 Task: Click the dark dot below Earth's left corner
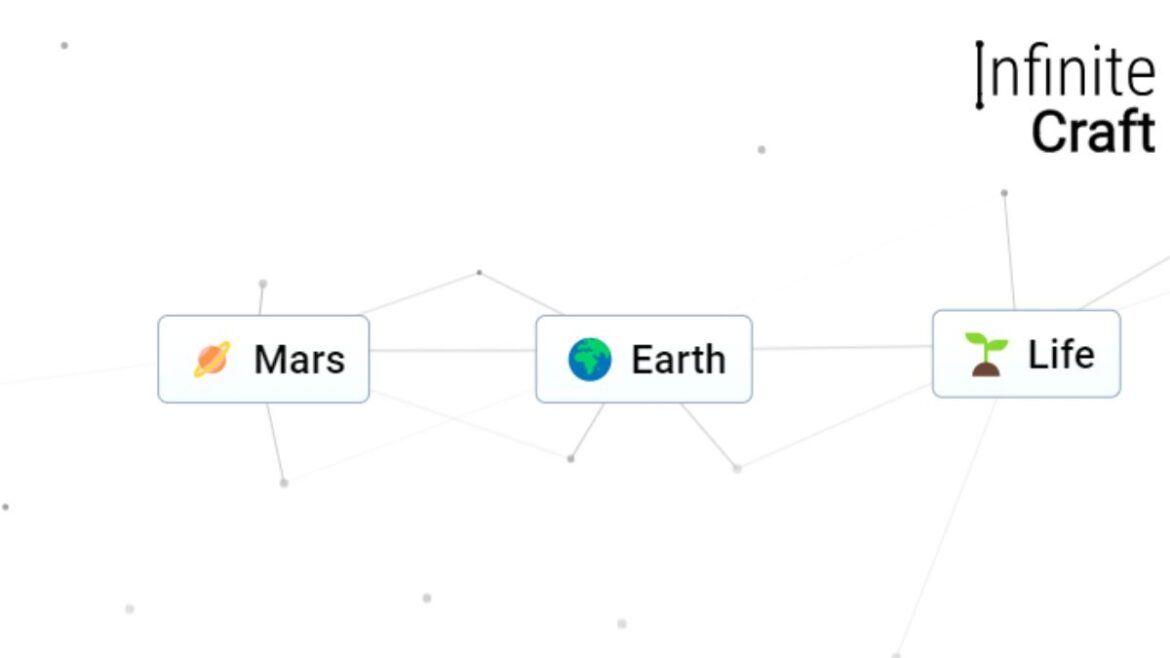[x=571, y=459]
